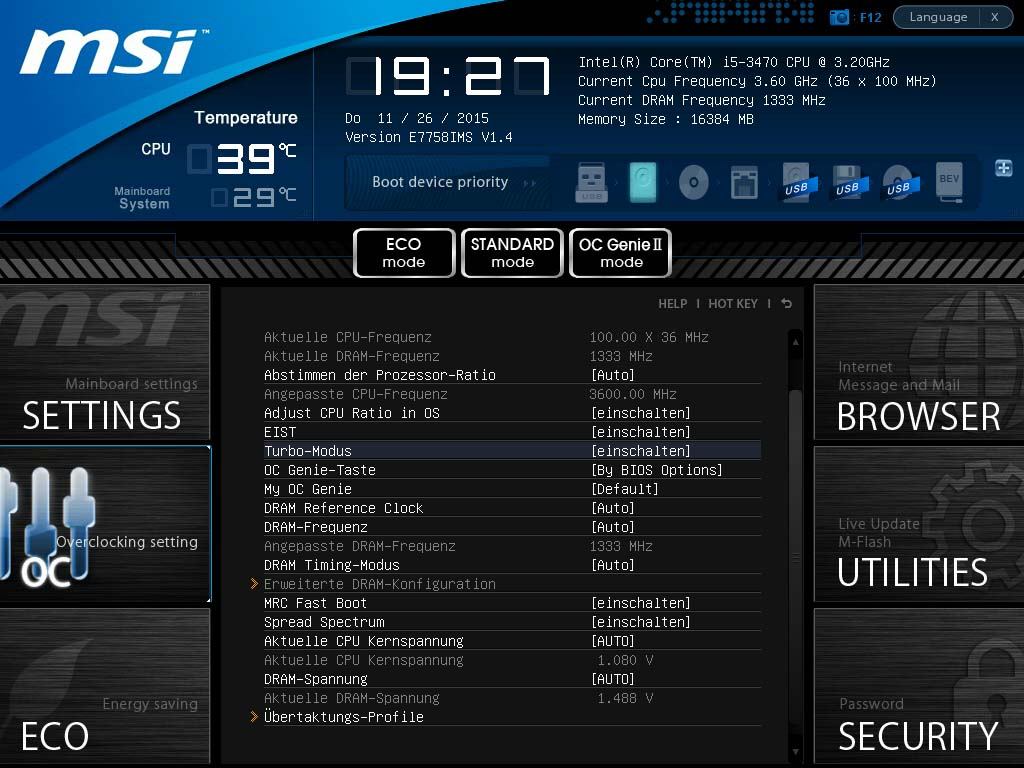The image size is (1024, 768).
Task: Open the ECO energy saving panel
Action: (x=104, y=686)
